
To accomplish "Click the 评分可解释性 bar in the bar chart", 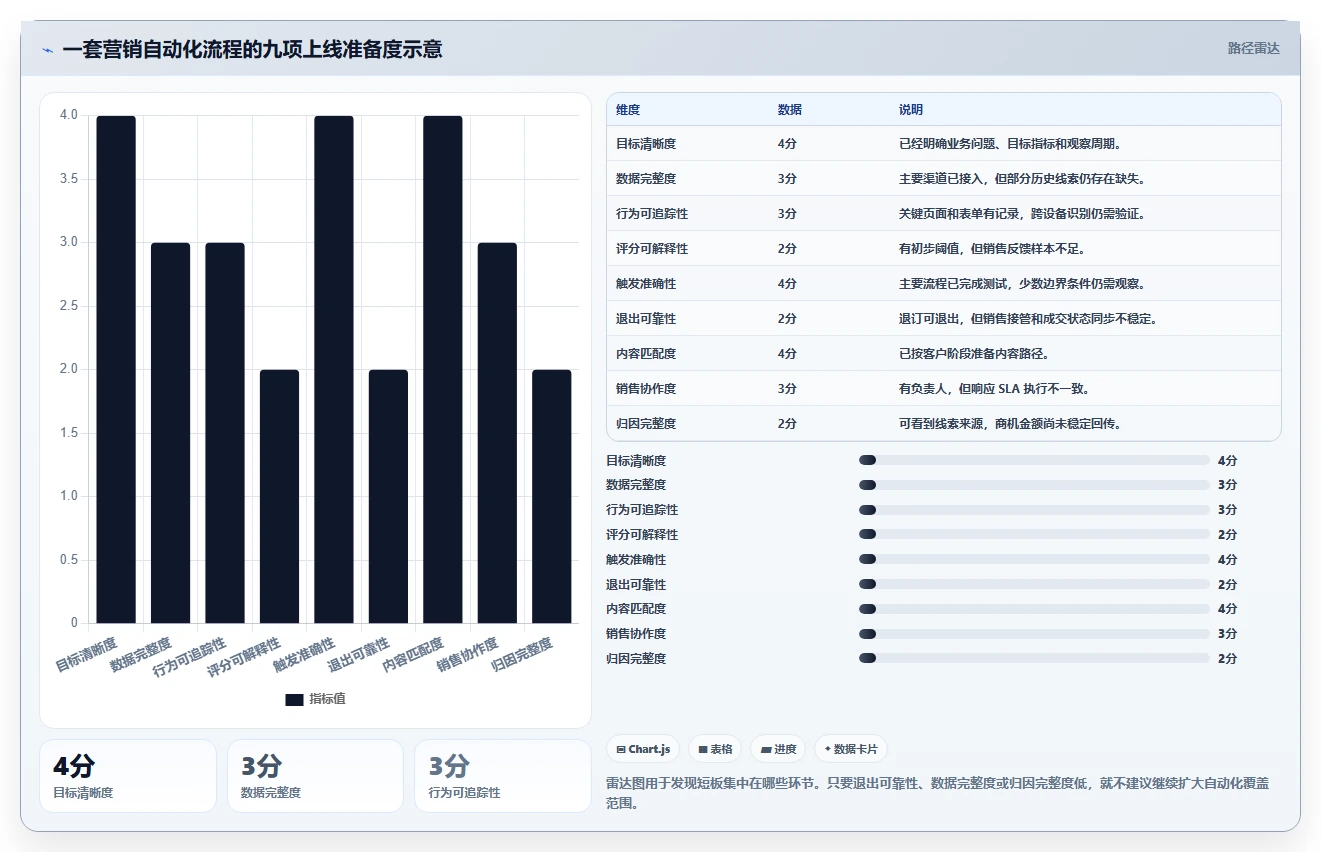I will [279, 496].
